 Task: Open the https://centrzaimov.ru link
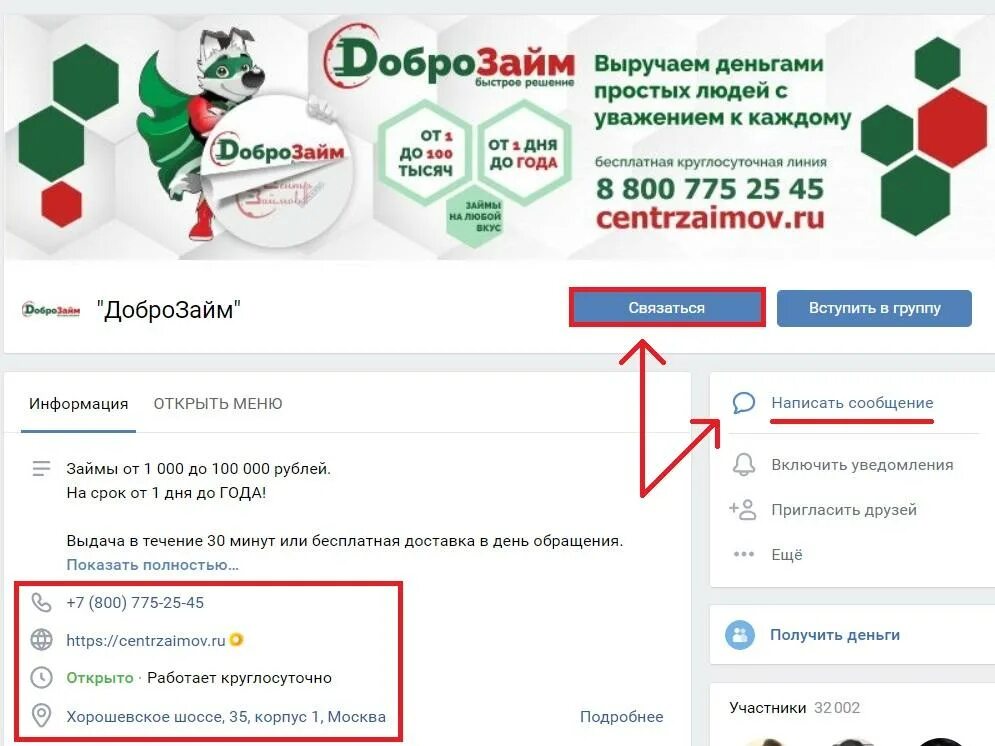(x=146, y=641)
